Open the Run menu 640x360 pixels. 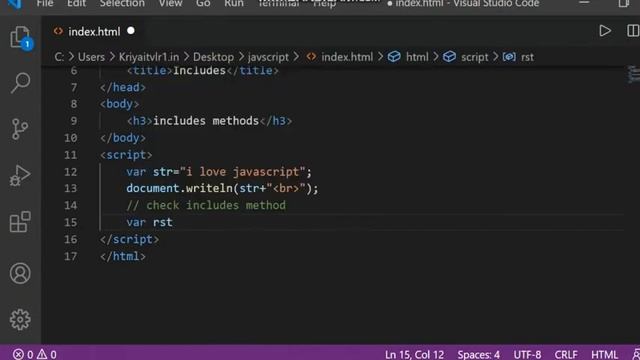(233, 4)
